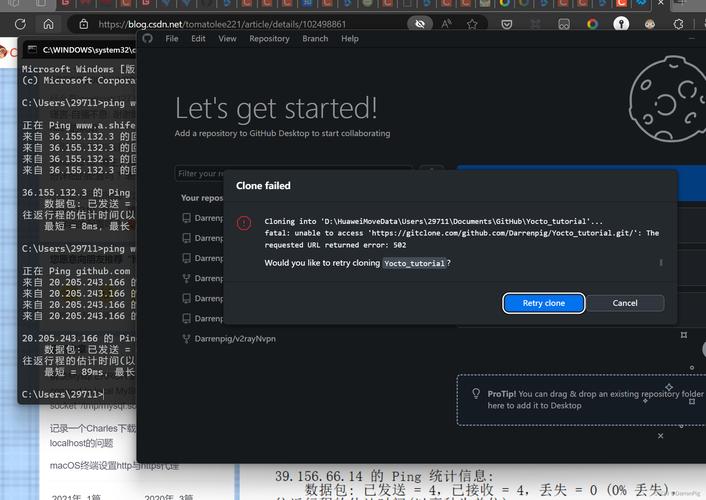
Task: Open the Branch menu
Action: click(315, 39)
